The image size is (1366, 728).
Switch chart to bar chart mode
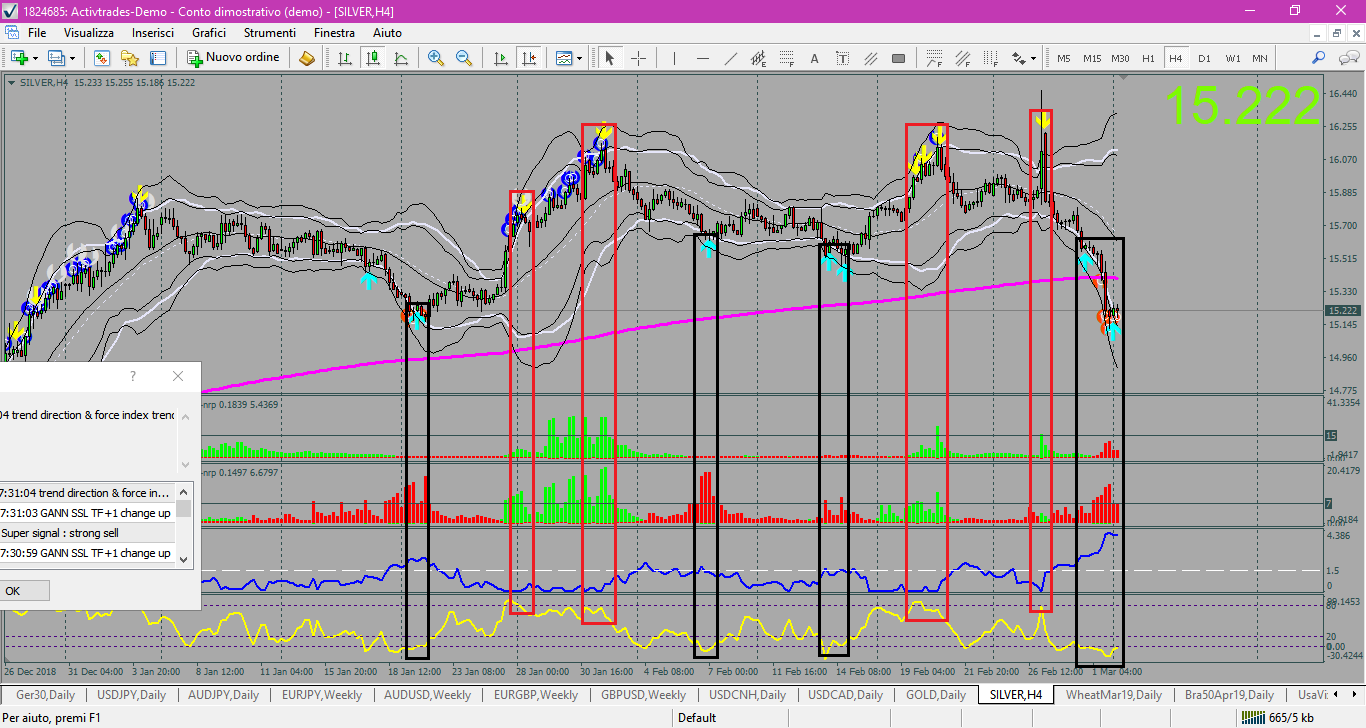click(345, 58)
